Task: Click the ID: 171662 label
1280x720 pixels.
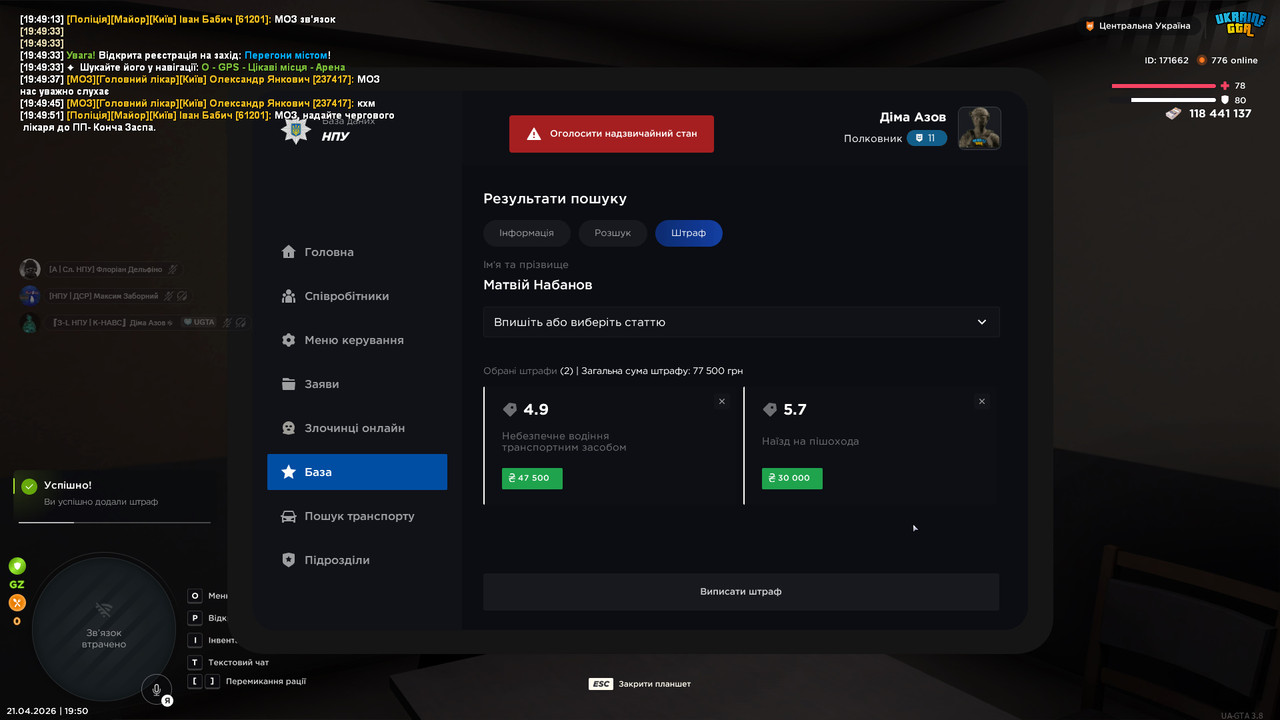Action: pos(1167,60)
